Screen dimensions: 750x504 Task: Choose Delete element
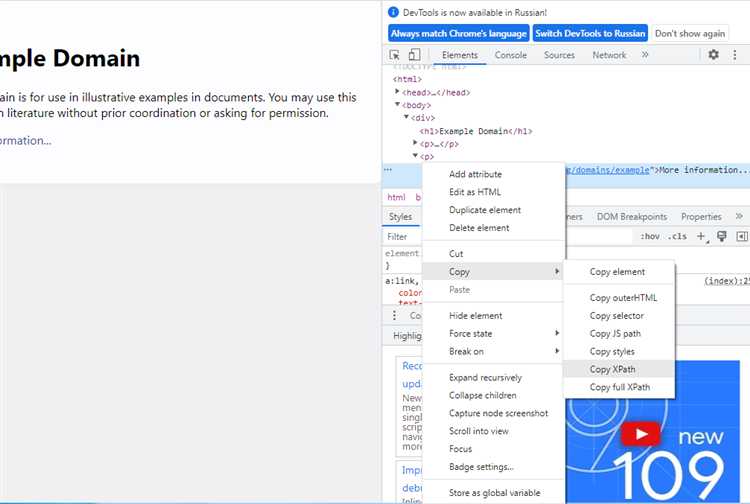[493, 228]
